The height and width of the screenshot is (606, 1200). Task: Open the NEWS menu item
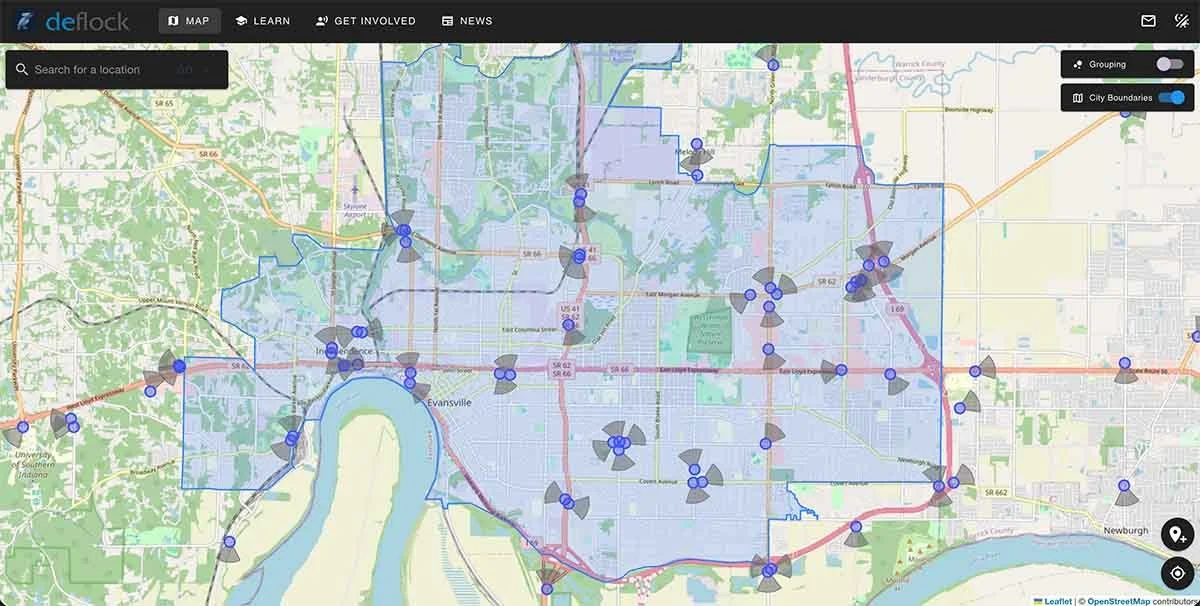click(x=467, y=20)
